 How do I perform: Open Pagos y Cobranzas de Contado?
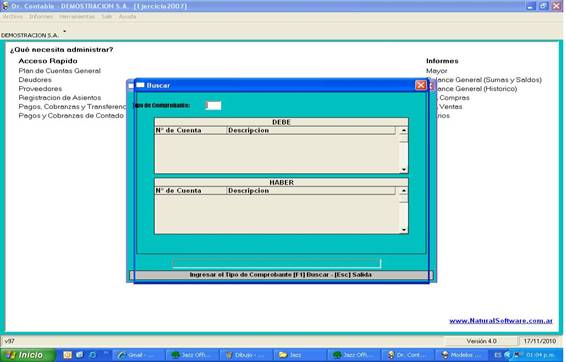71,116
